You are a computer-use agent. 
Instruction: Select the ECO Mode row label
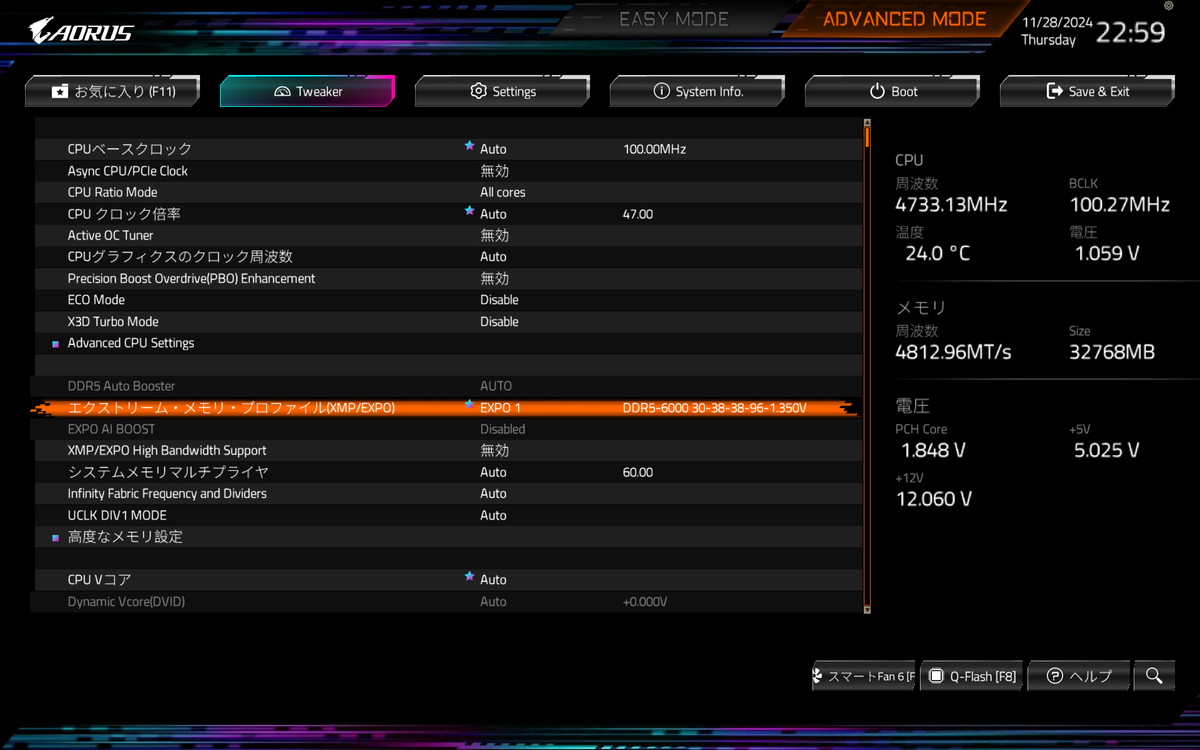tap(96, 300)
